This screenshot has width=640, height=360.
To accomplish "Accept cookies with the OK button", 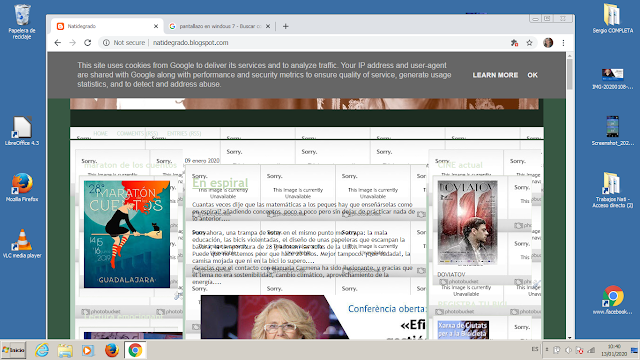I will tap(532, 75).
